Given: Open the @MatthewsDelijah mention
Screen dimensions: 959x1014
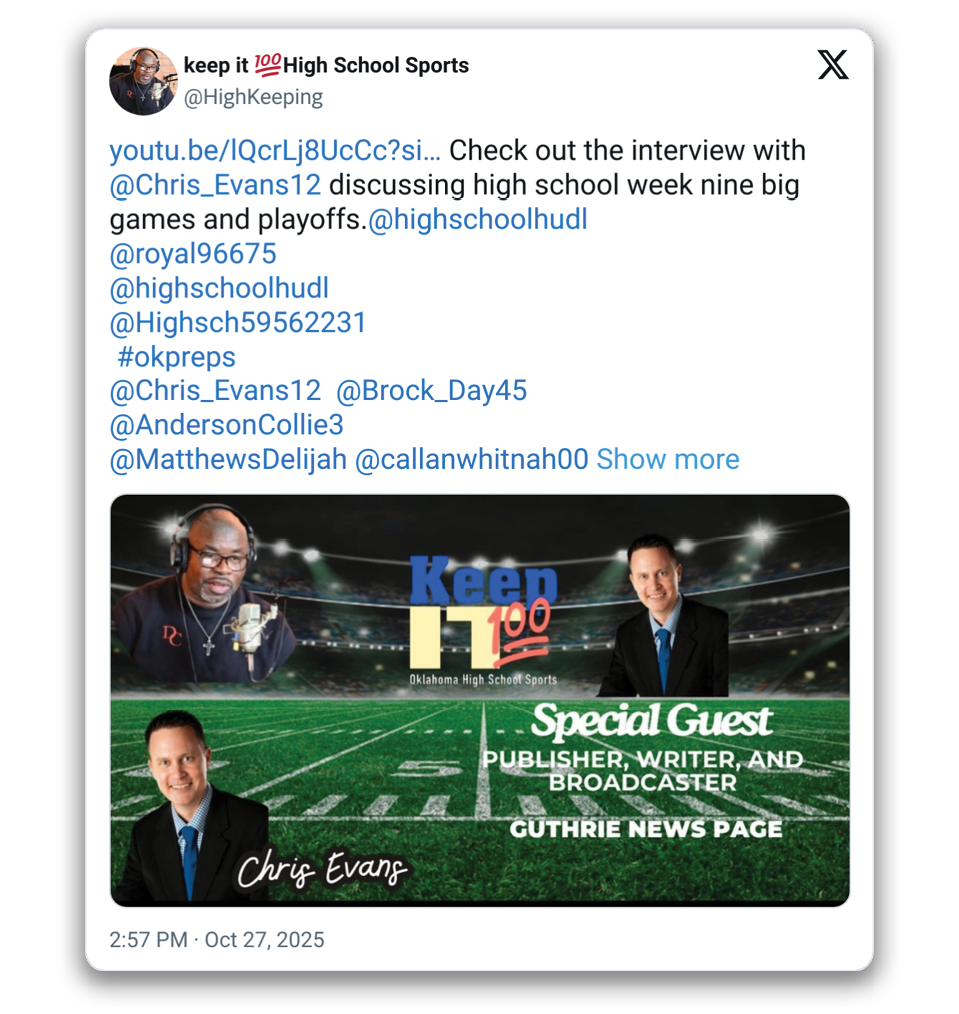Looking at the screenshot, I should point(228,459).
